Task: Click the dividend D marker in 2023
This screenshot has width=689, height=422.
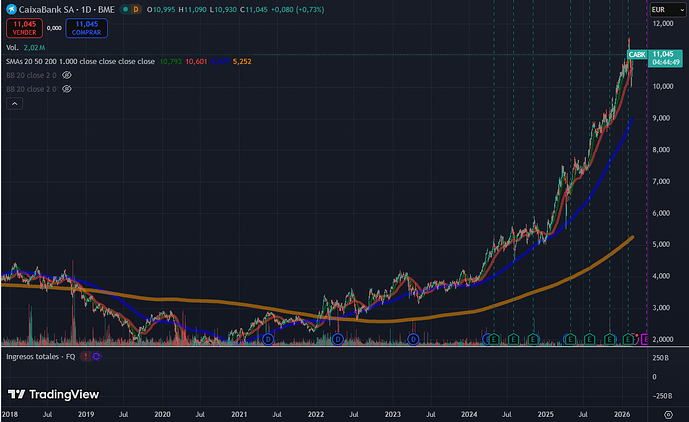Action: [x=414, y=340]
